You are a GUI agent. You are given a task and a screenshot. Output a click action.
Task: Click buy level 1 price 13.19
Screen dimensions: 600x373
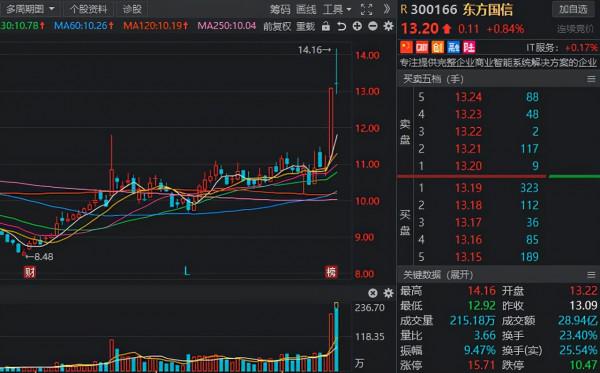[468, 188]
